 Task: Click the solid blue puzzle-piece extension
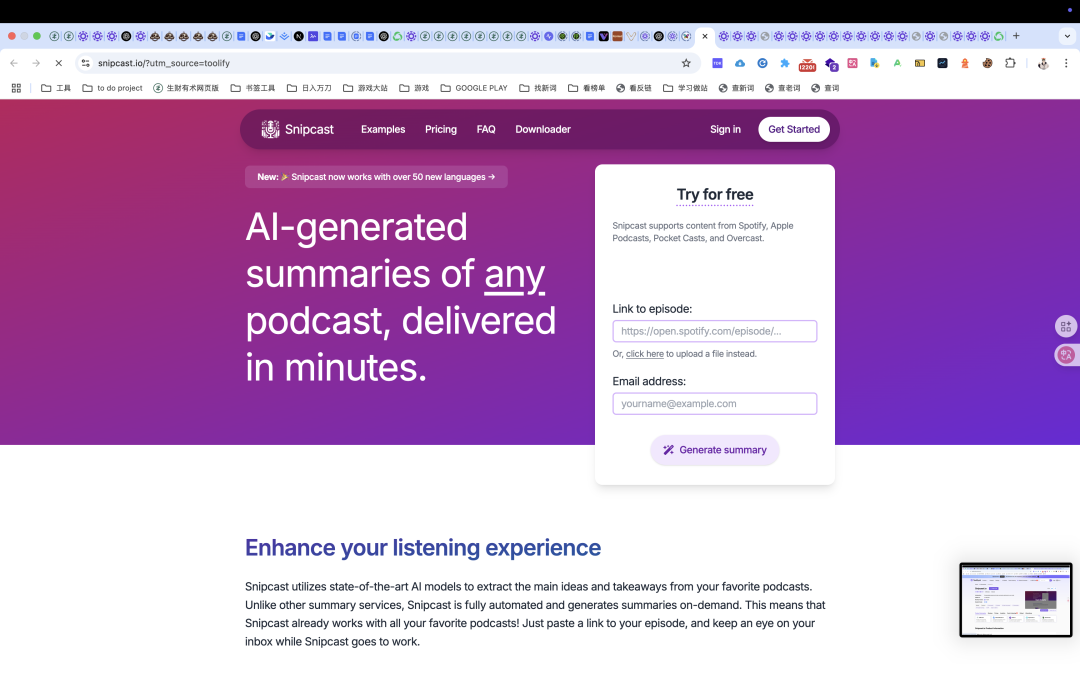point(785,63)
